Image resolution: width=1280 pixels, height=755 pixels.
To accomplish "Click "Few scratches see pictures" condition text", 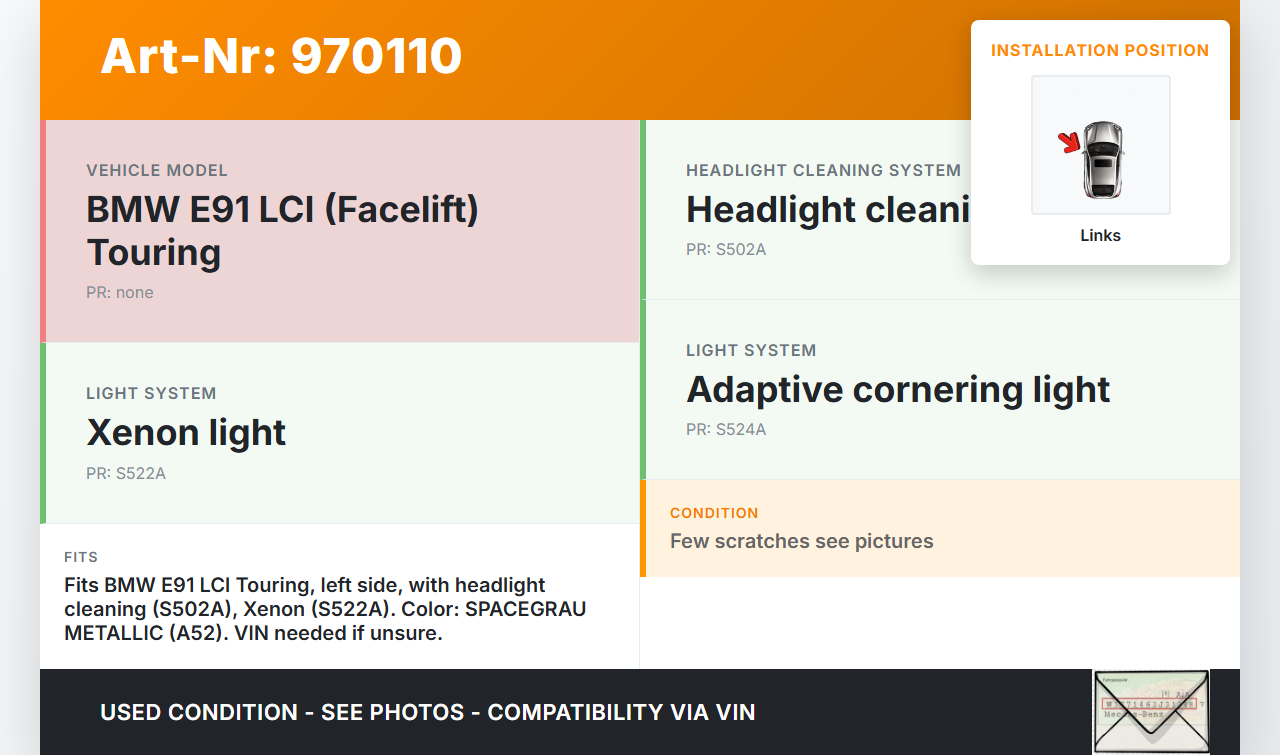I will 801,541.
